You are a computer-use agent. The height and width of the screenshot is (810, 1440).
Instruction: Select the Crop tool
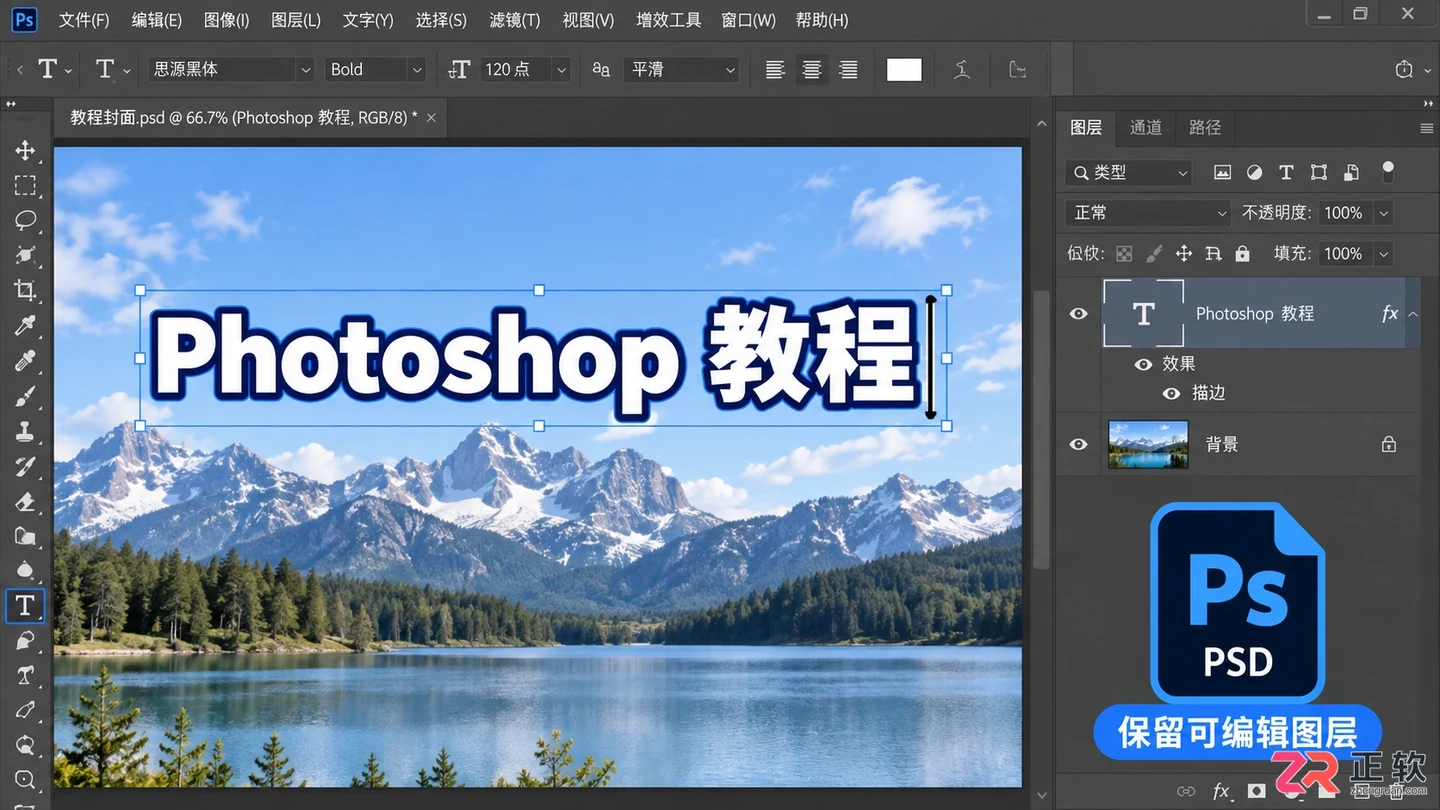click(x=25, y=290)
